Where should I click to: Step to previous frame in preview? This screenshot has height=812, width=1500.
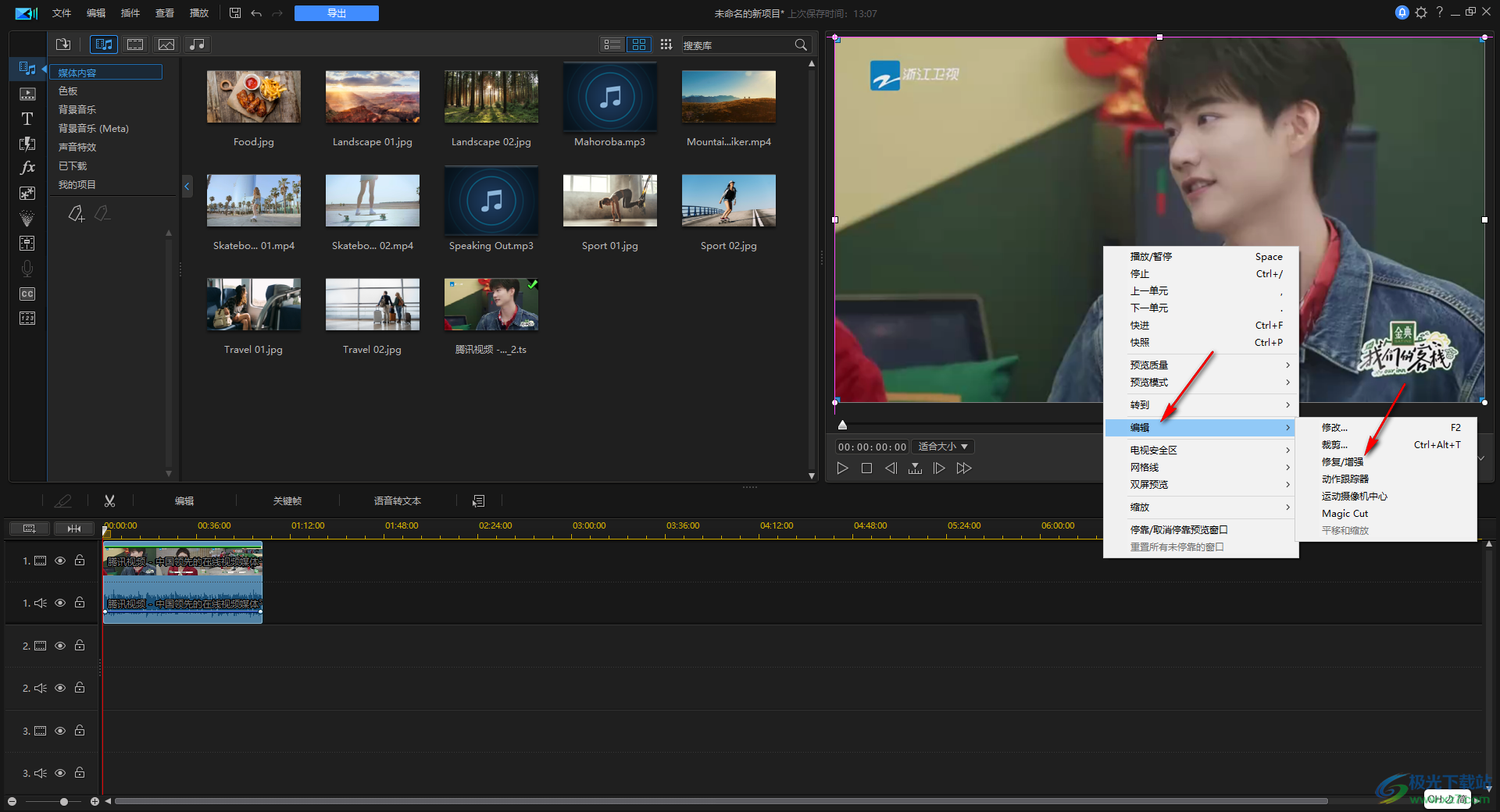click(x=891, y=468)
